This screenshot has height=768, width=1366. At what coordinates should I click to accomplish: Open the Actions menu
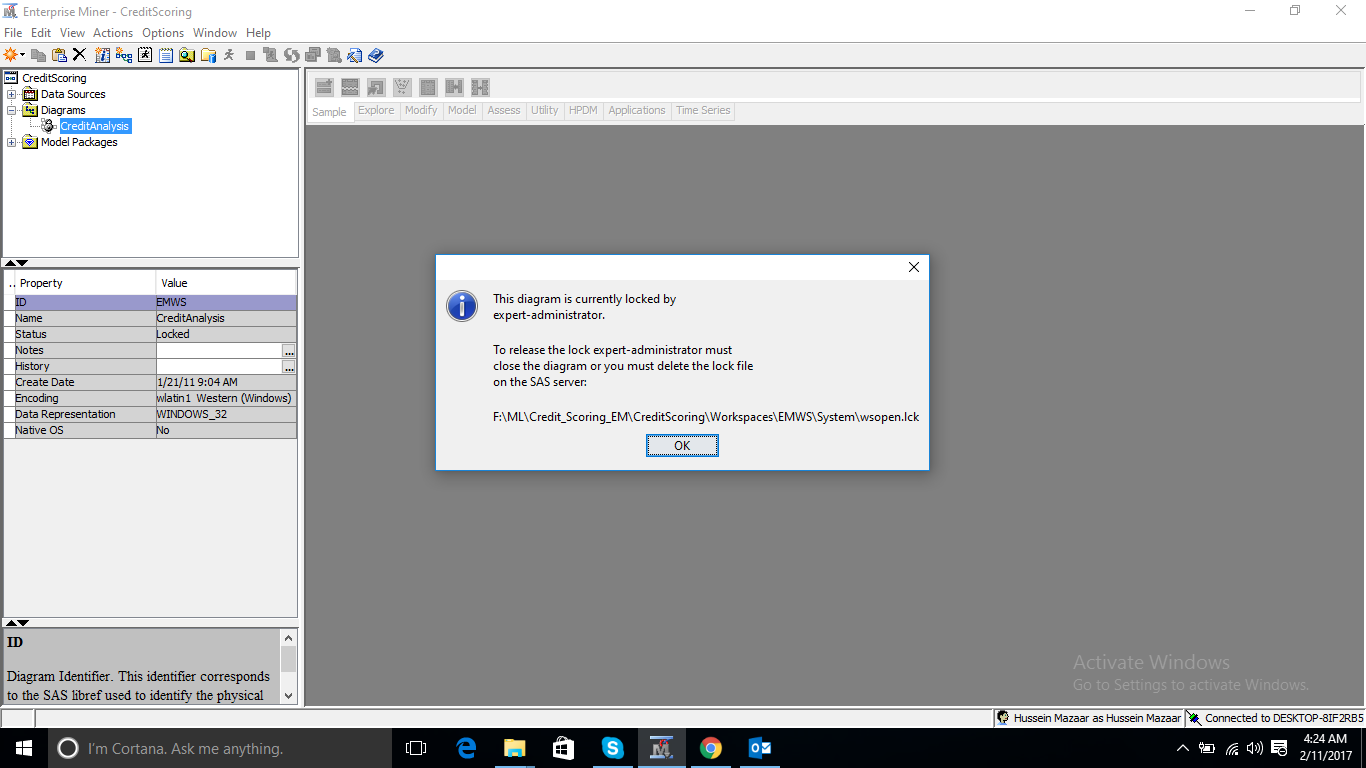[113, 33]
